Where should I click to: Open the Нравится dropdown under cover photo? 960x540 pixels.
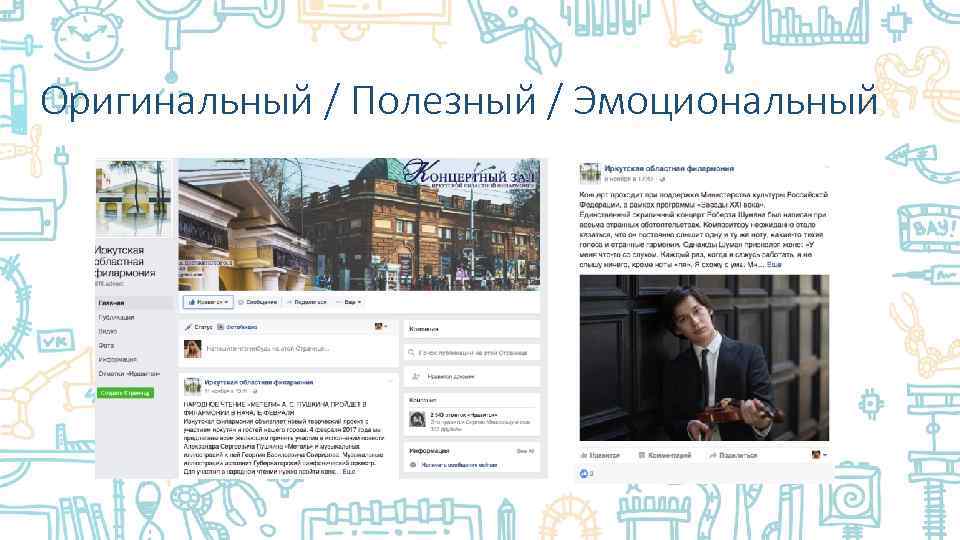click(208, 302)
